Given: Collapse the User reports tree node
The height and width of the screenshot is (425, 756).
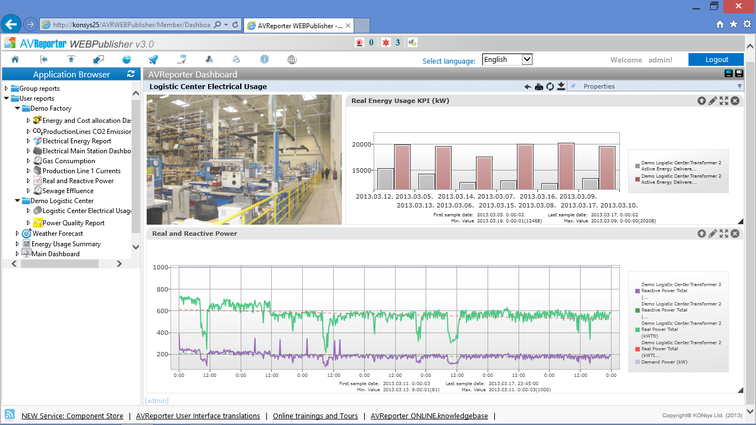Looking at the screenshot, I should pos(6,98).
